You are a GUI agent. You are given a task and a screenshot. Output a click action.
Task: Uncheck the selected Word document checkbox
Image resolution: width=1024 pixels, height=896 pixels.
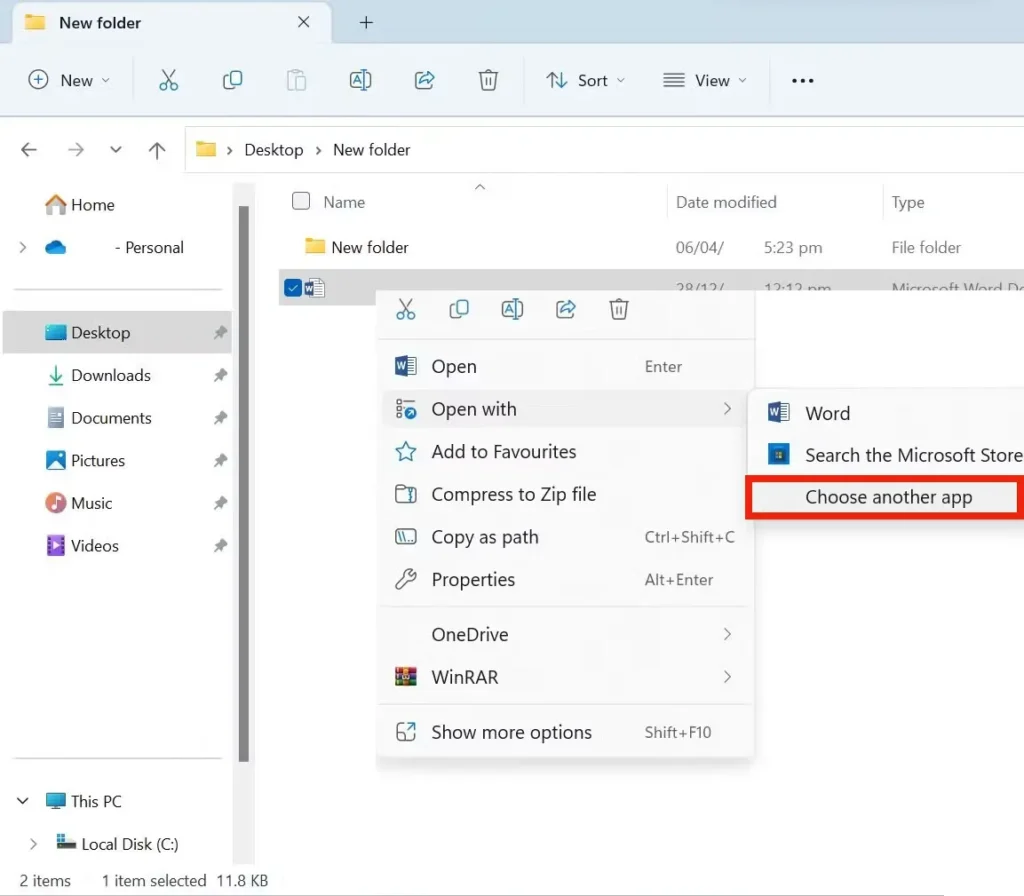point(292,289)
